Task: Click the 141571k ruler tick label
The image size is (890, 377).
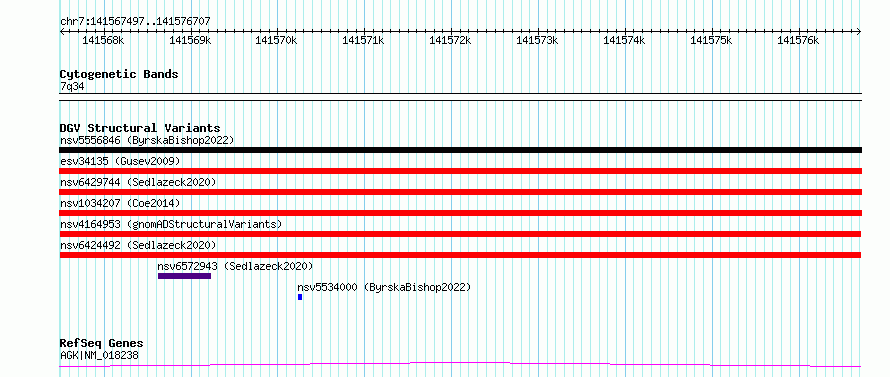Action: click(364, 41)
